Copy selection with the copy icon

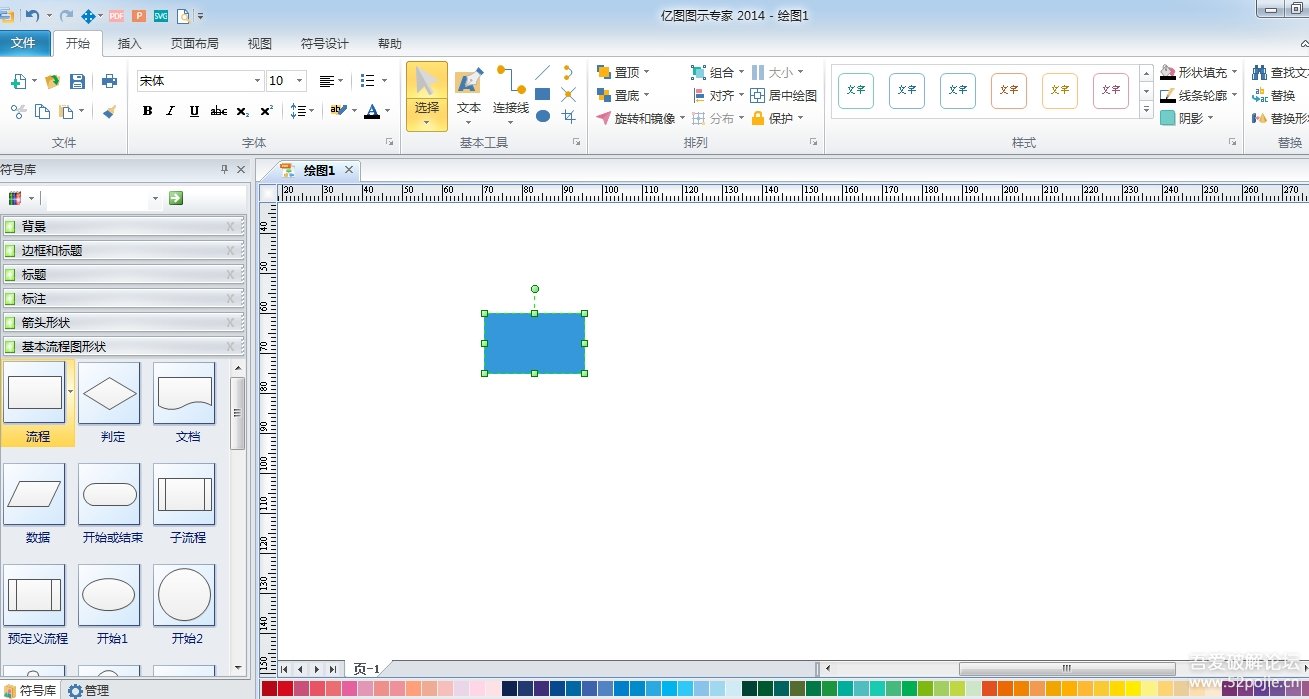(x=42, y=111)
